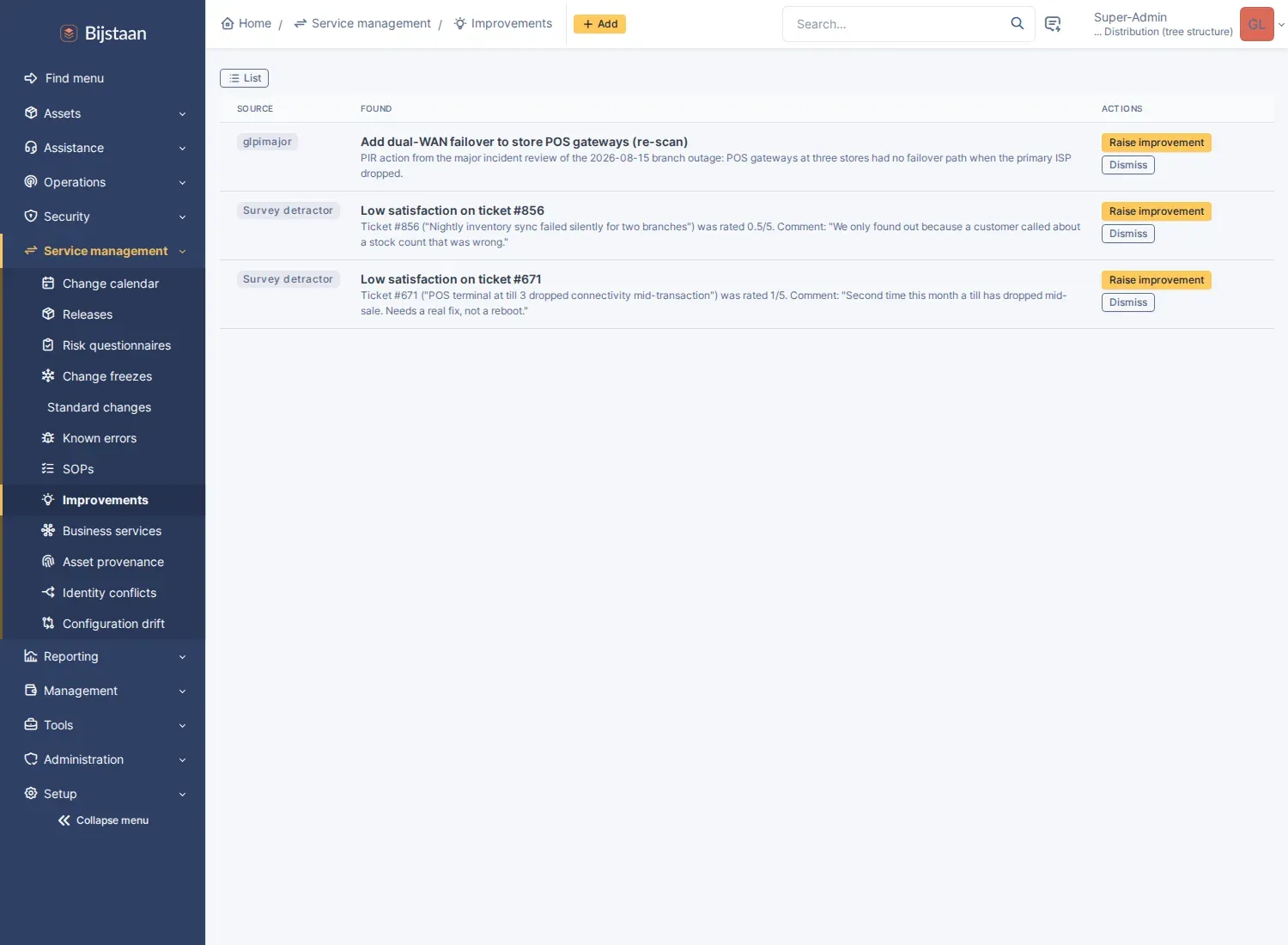Dismiss the dual-WAN failover finding

pos(1127,165)
